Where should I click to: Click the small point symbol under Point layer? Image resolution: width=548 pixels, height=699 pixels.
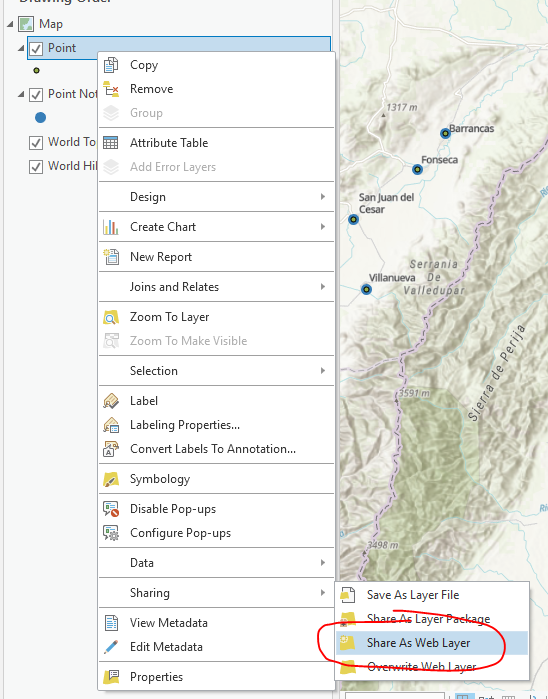pos(37,70)
